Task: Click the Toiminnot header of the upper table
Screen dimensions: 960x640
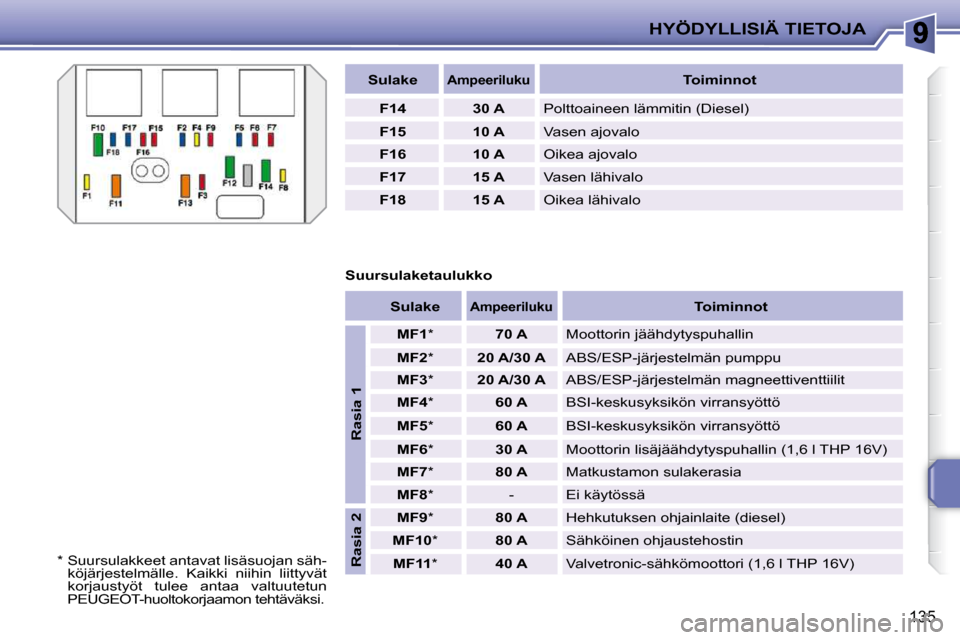Action: tap(721, 80)
